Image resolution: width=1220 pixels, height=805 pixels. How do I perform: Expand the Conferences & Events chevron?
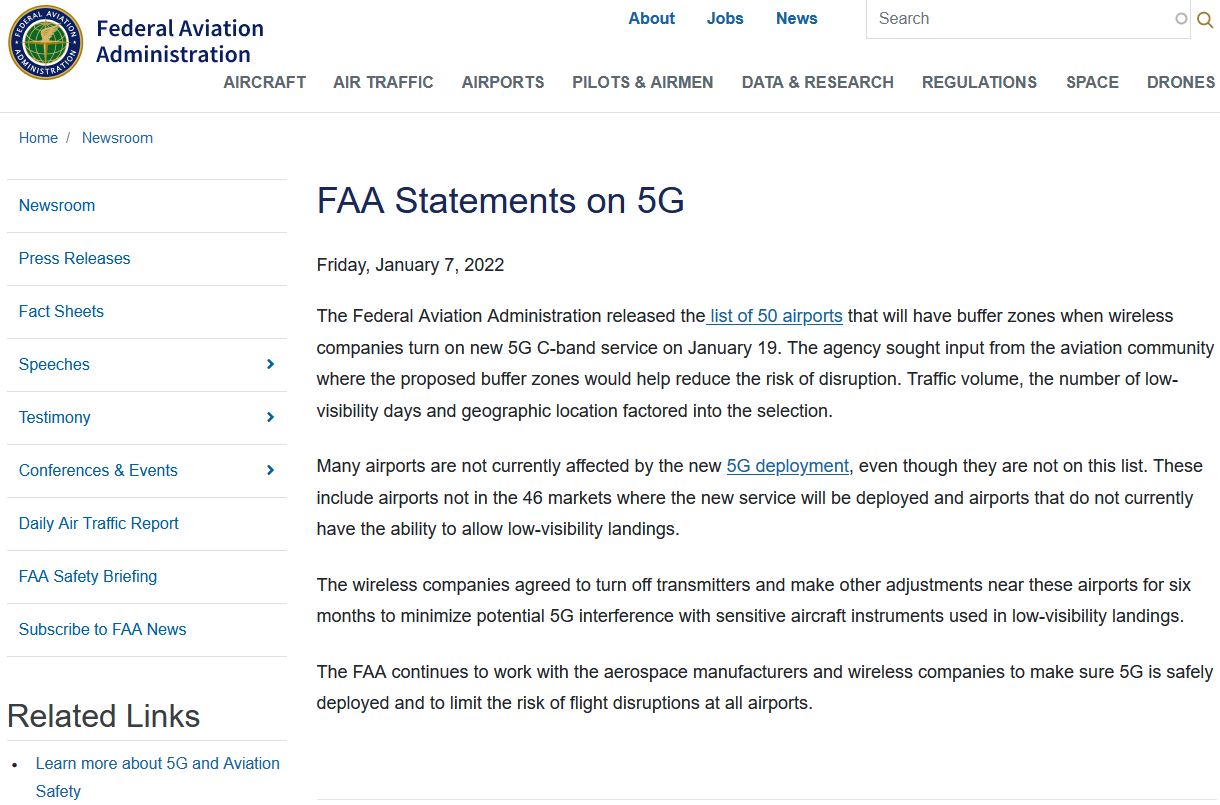click(x=270, y=470)
